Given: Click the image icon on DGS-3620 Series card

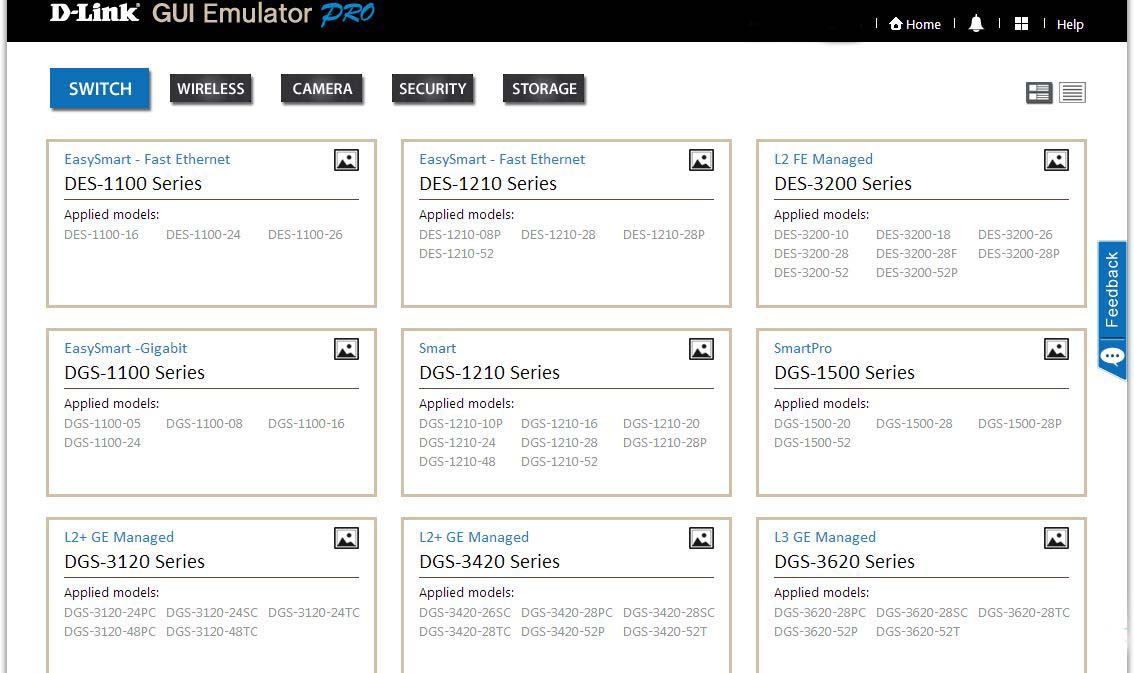Looking at the screenshot, I should tap(1056, 538).
